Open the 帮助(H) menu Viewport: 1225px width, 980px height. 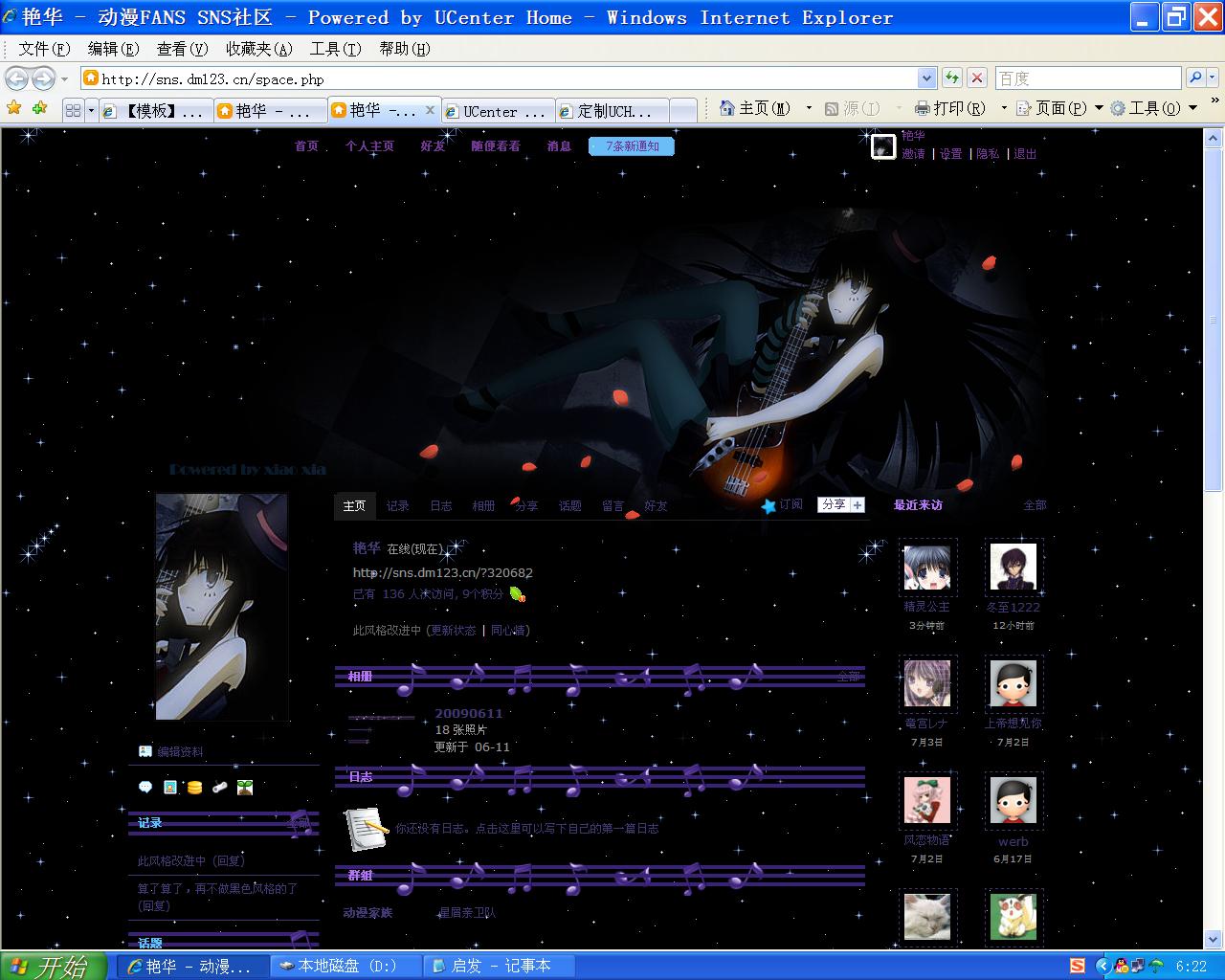point(404,49)
